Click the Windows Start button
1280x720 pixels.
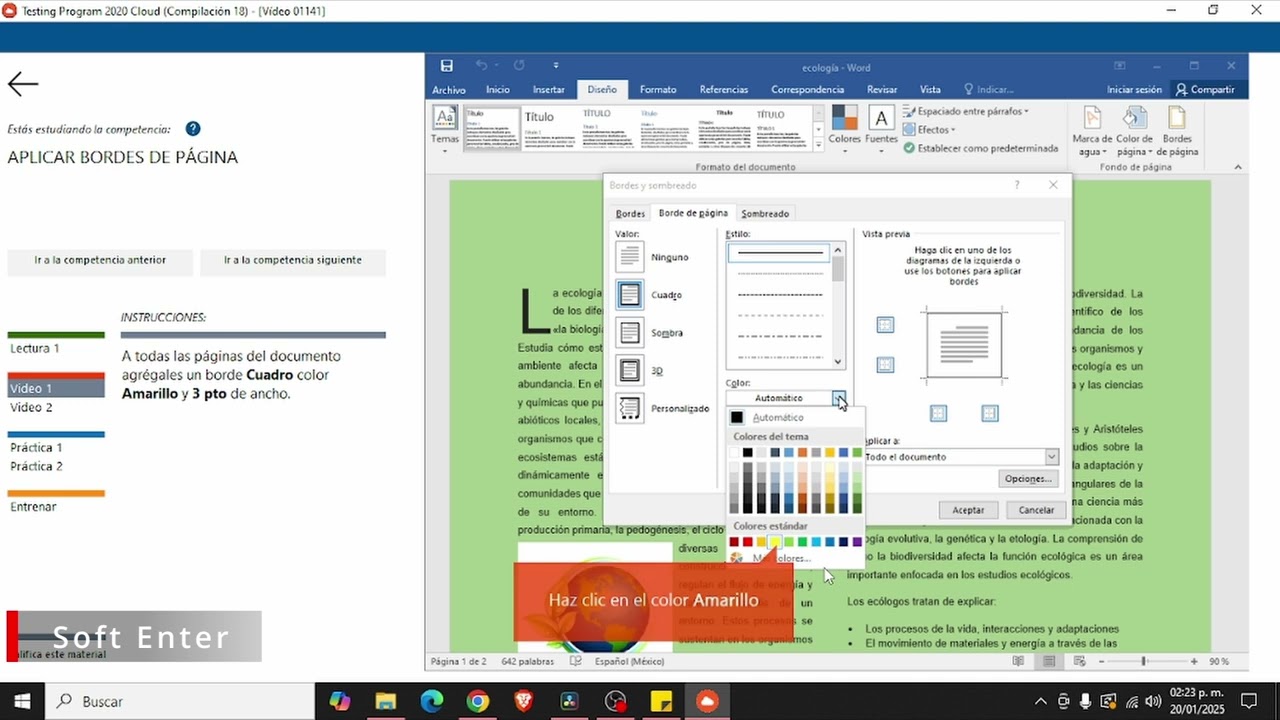click(x=22, y=702)
